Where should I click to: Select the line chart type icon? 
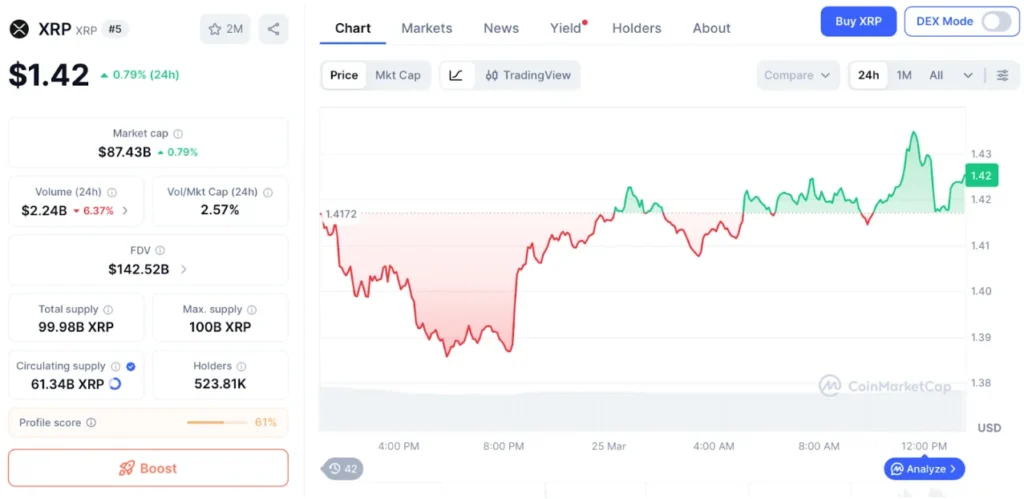point(456,75)
